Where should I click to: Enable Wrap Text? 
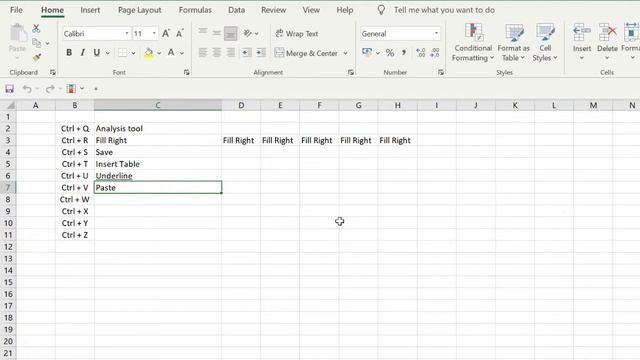click(297, 33)
